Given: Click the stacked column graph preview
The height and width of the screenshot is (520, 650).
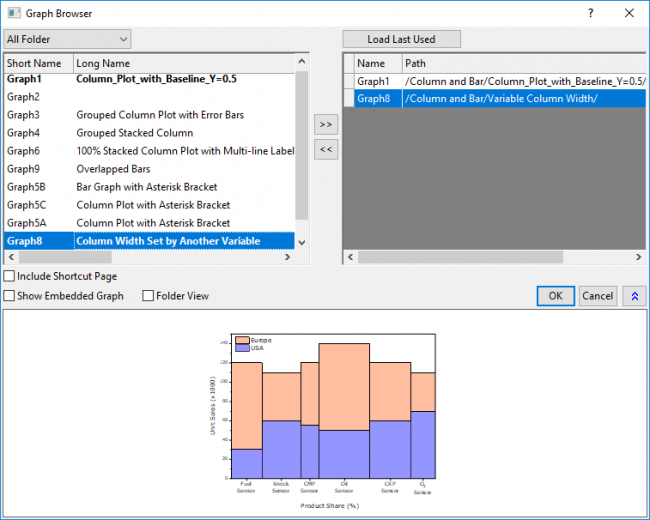Looking at the screenshot, I should 324,412.
